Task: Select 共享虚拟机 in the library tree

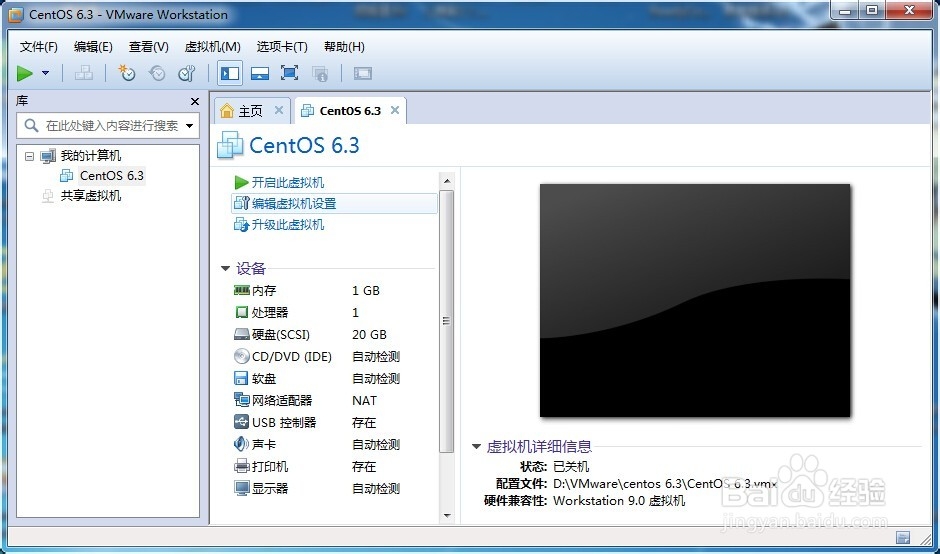Action: click(x=91, y=196)
